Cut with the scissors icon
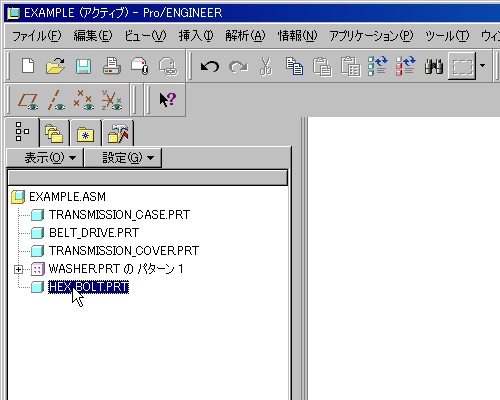Image resolution: width=500 pixels, height=400 pixels. [x=266, y=66]
